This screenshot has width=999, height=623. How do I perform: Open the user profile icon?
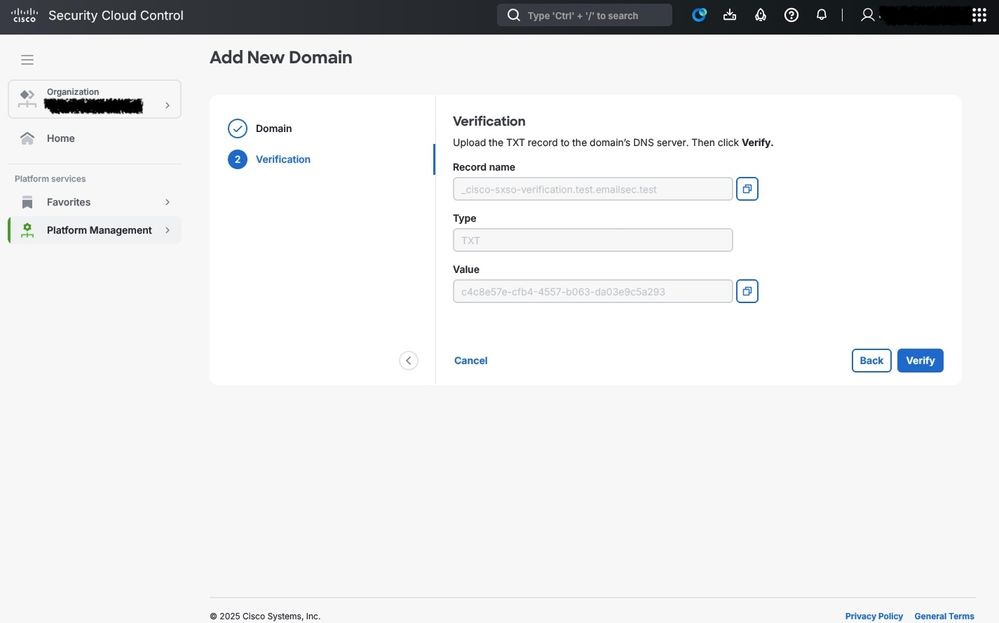[x=867, y=15]
